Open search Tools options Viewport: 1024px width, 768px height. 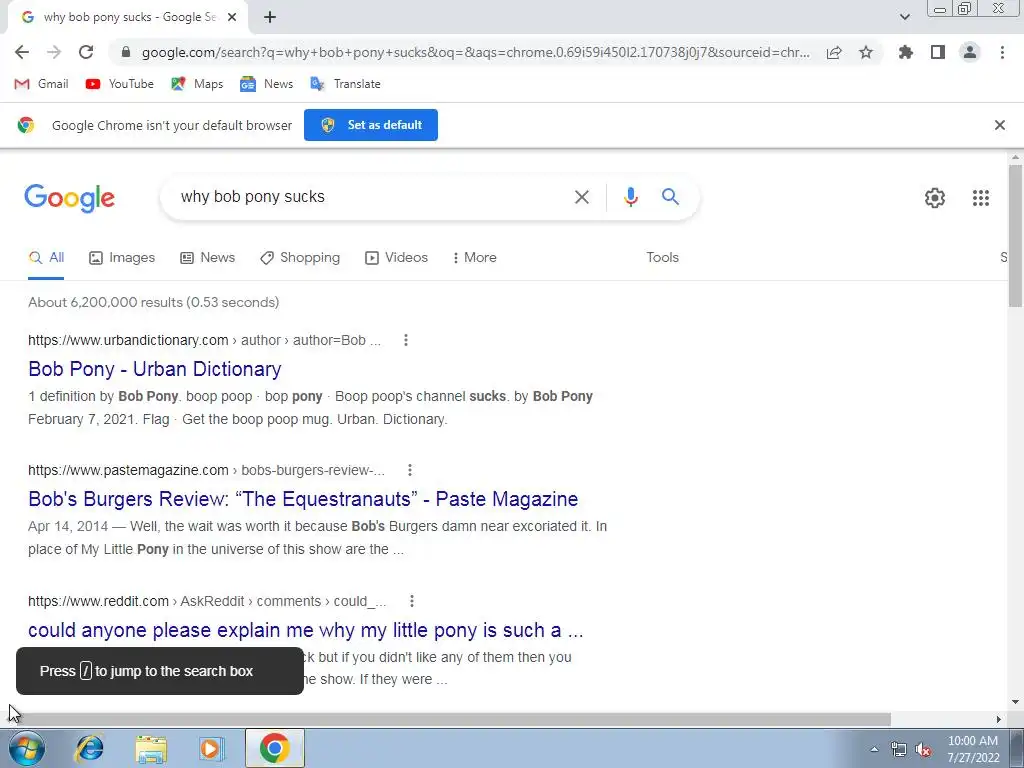point(663,257)
